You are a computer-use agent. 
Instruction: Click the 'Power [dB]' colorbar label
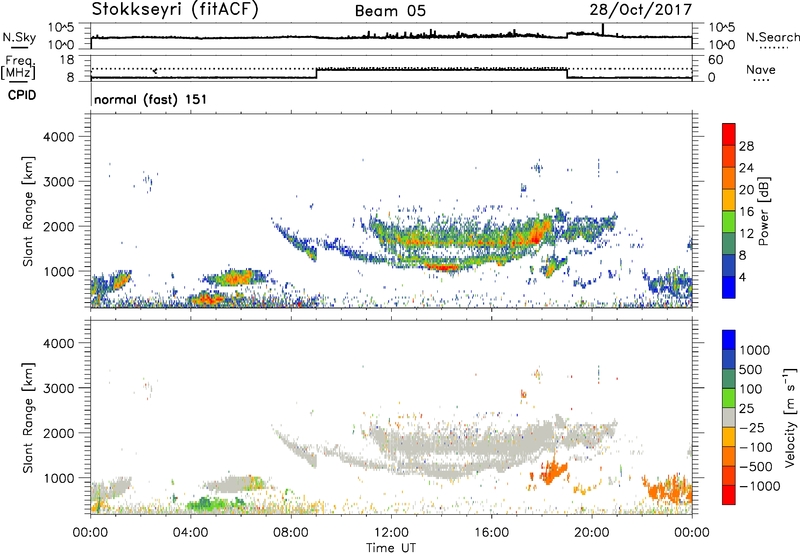(x=763, y=211)
